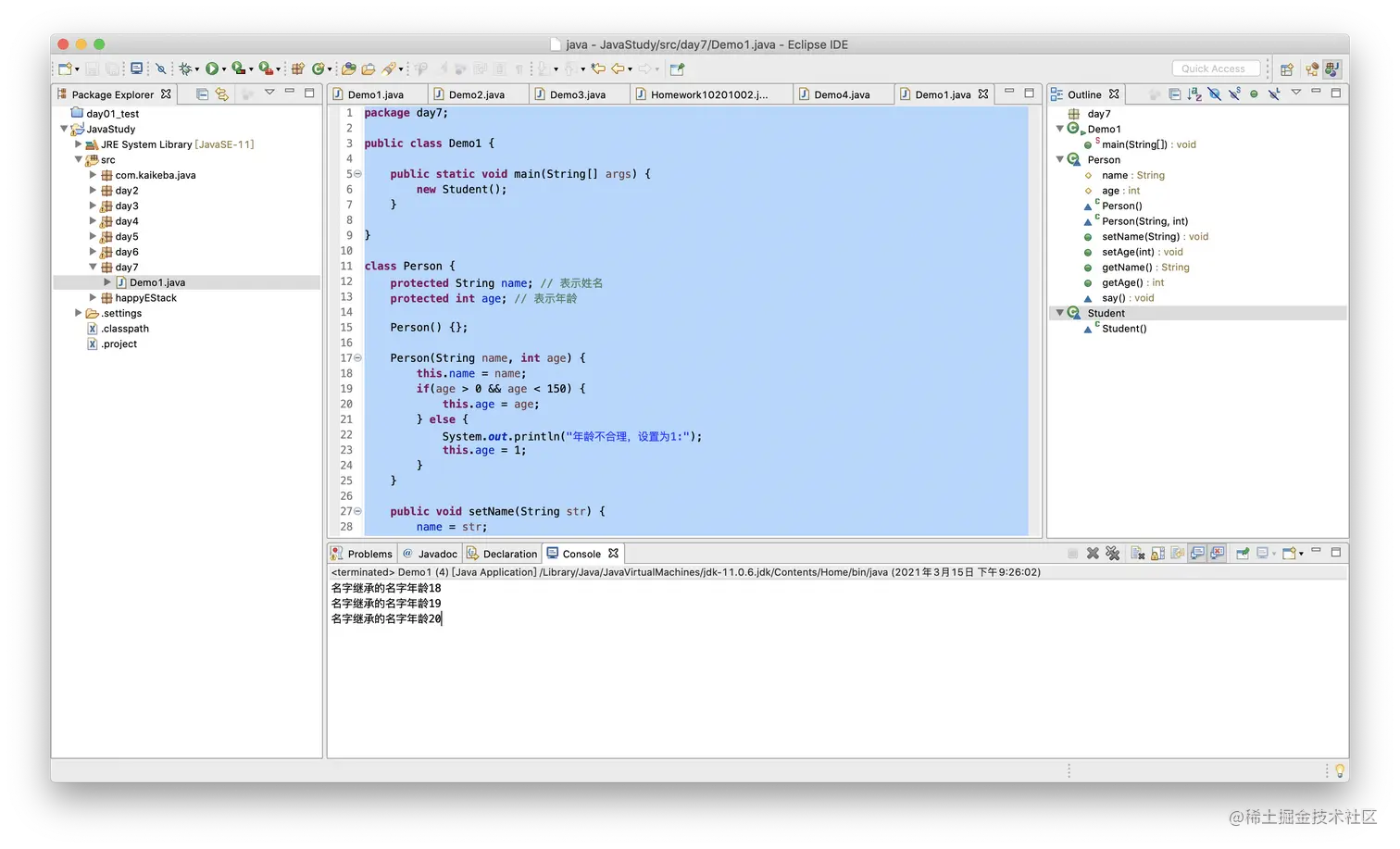The width and height of the screenshot is (1400, 849).
Task: Click the New Java Package icon
Action: pyautogui.click(x=297, y=69)
